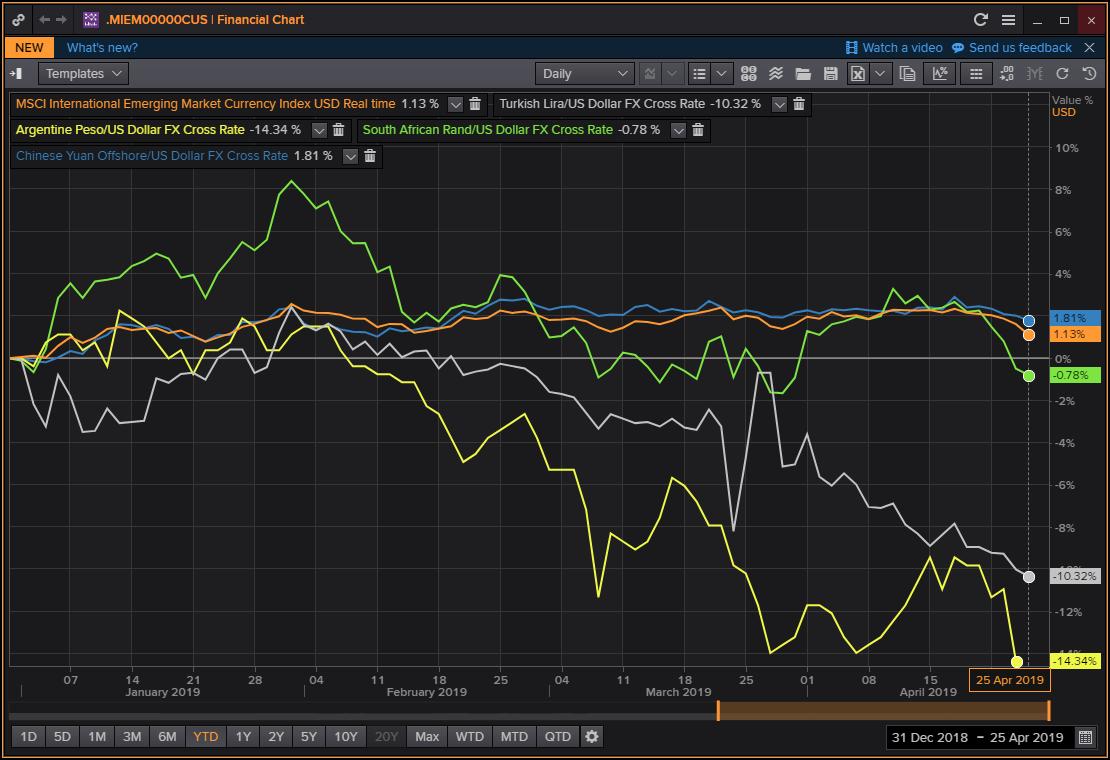Screen dimensions: 1110x760
Task: Toggle the left side panel
Action: 16,73
